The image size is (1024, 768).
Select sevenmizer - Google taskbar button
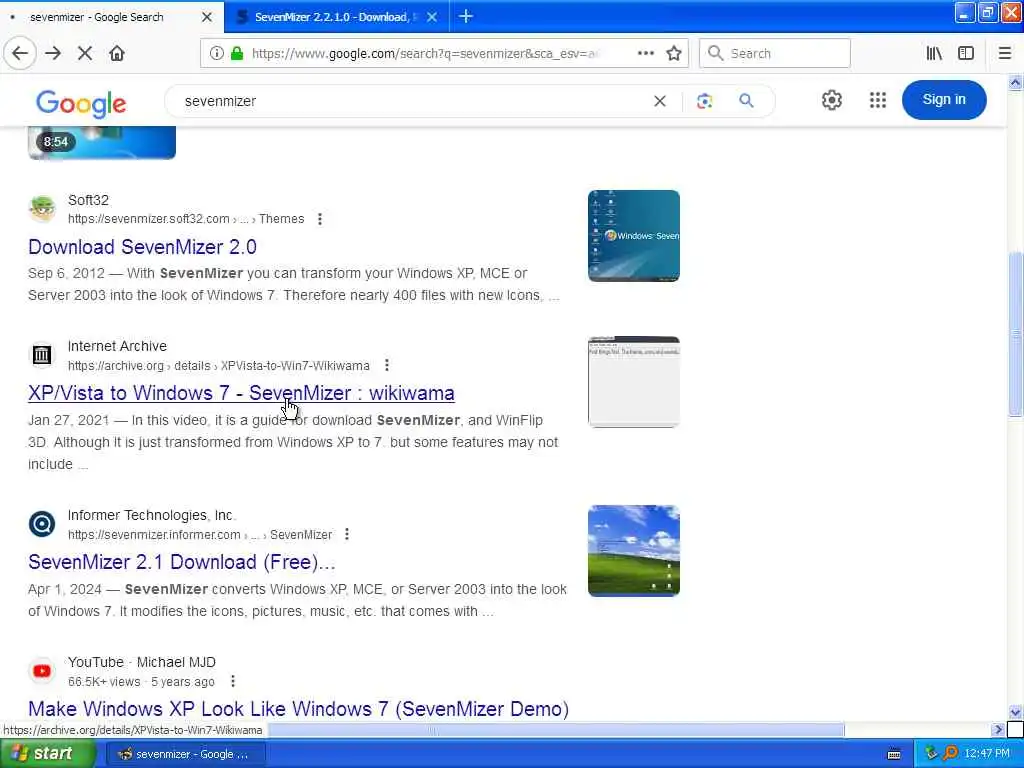184,754
